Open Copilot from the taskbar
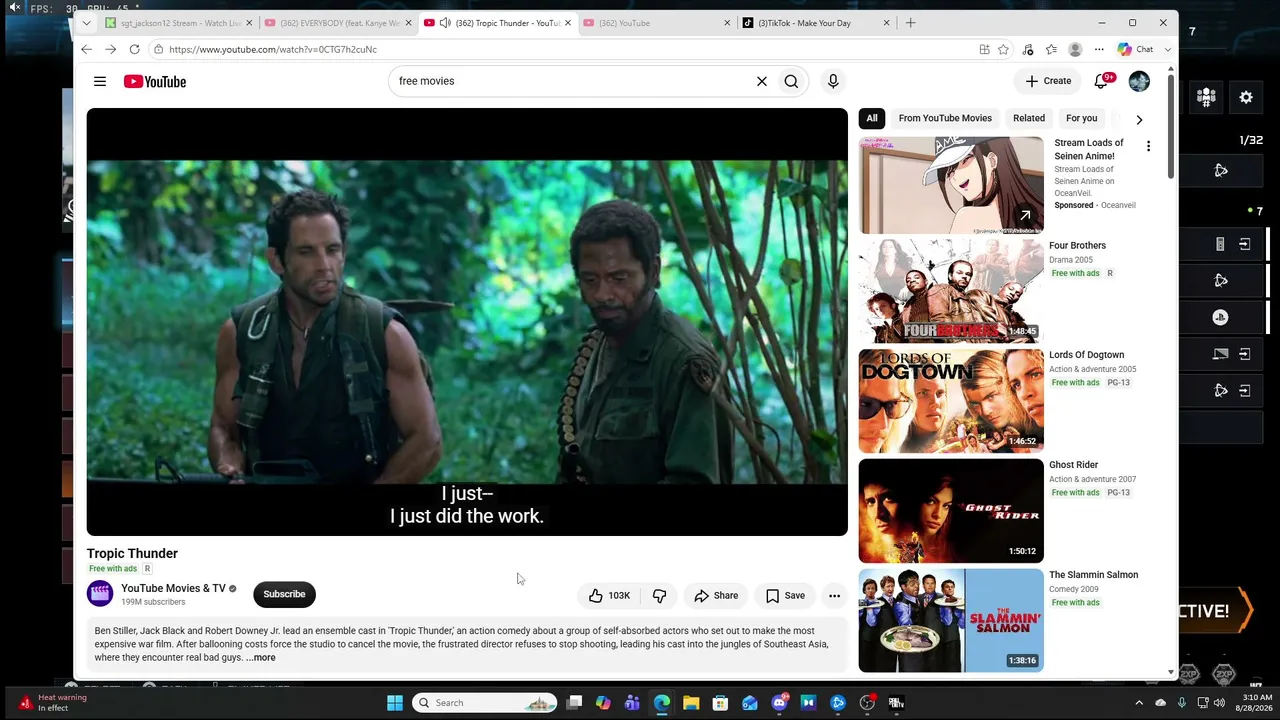 click(603, 703)
